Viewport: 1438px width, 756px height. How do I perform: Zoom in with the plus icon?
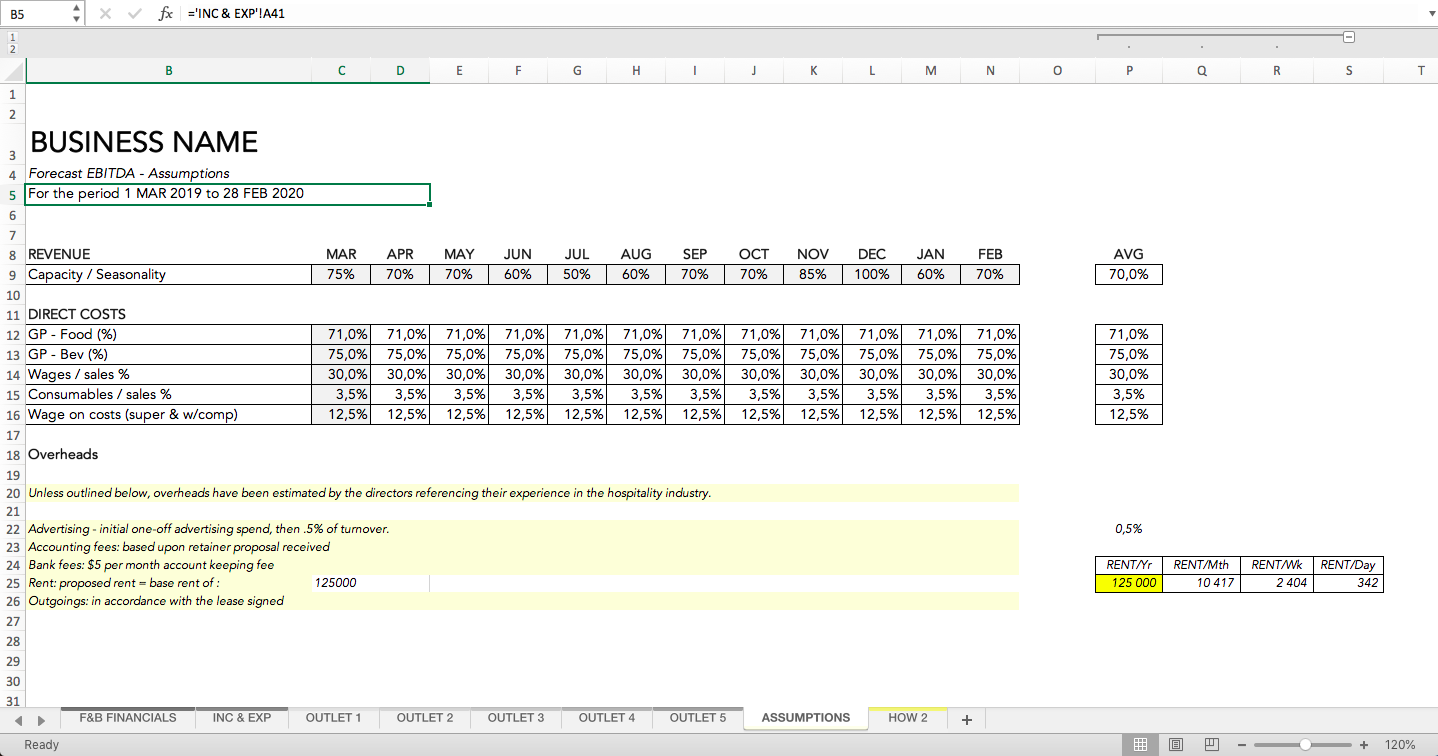[1364, 745]
